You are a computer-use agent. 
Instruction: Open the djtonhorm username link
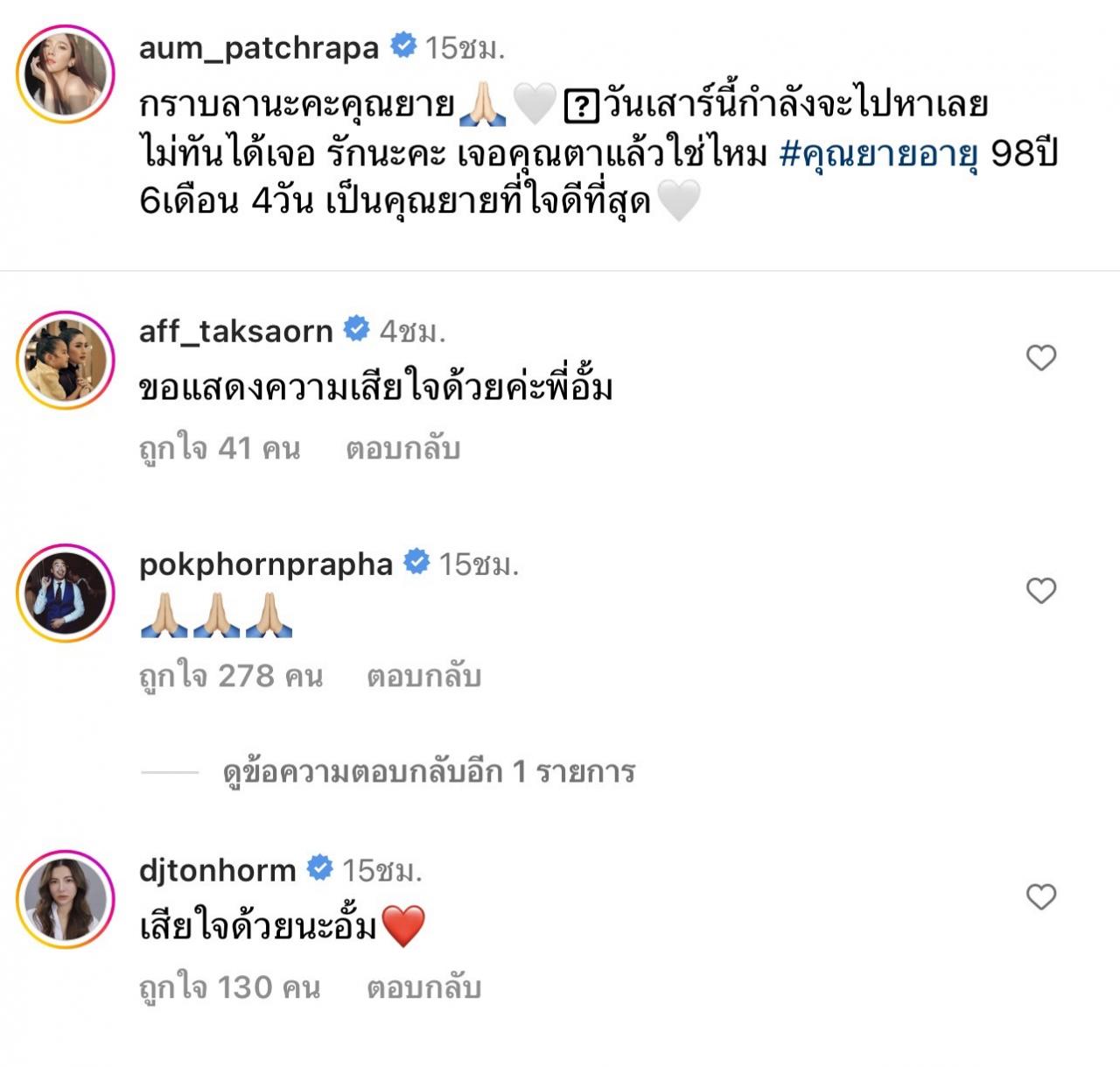click(x=218, y=870)
